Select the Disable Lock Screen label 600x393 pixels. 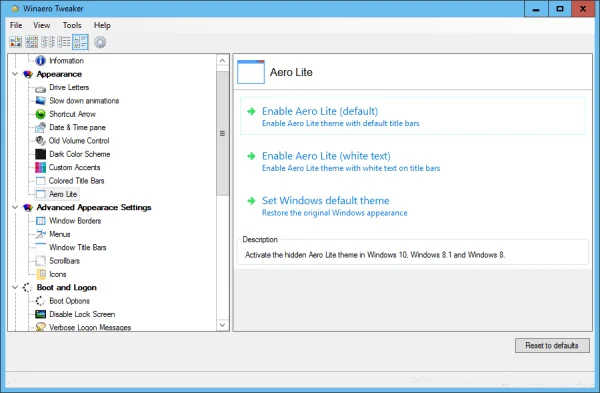82,314
